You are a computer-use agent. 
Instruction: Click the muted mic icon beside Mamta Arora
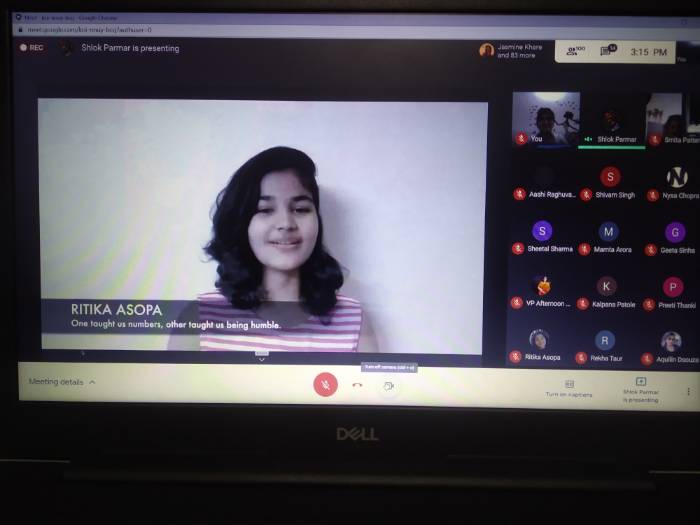click(584, 250)
